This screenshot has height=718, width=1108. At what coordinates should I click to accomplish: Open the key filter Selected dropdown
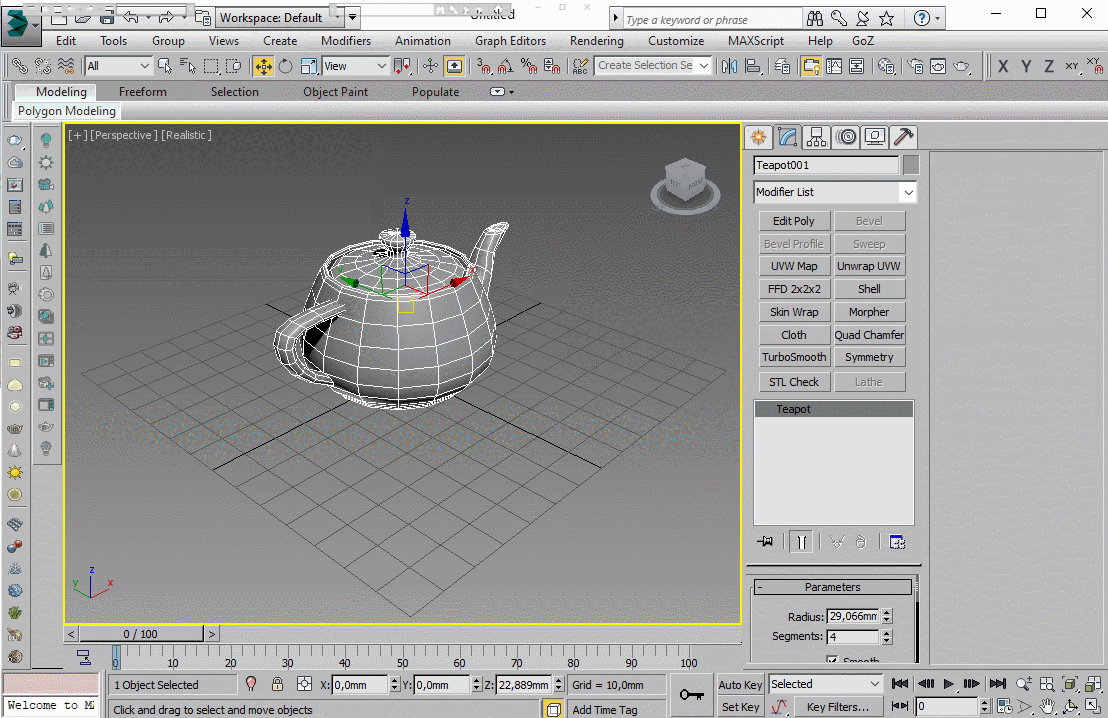825,684
